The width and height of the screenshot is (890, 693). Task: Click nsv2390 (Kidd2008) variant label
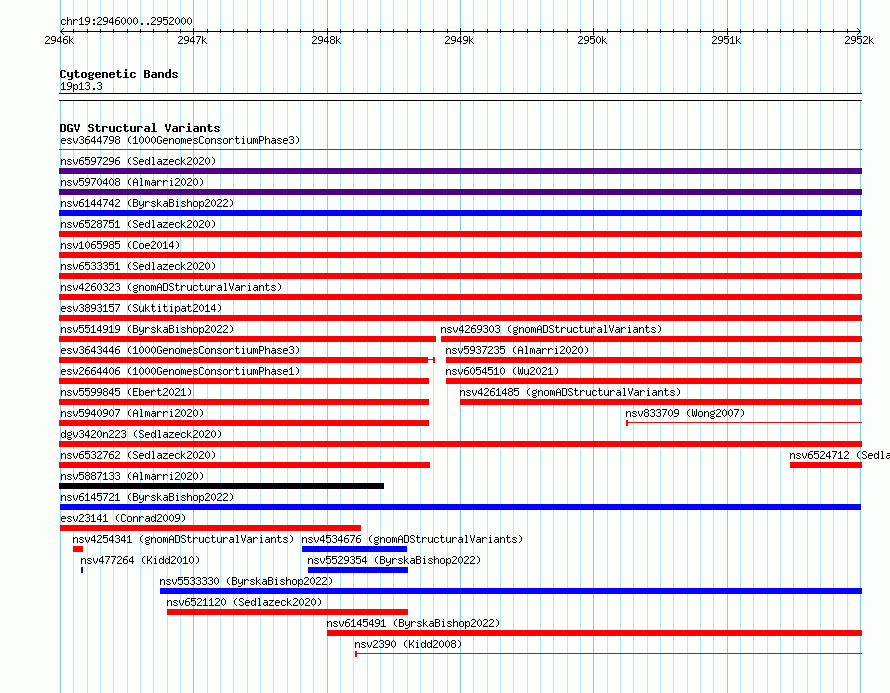click(408, 644)
